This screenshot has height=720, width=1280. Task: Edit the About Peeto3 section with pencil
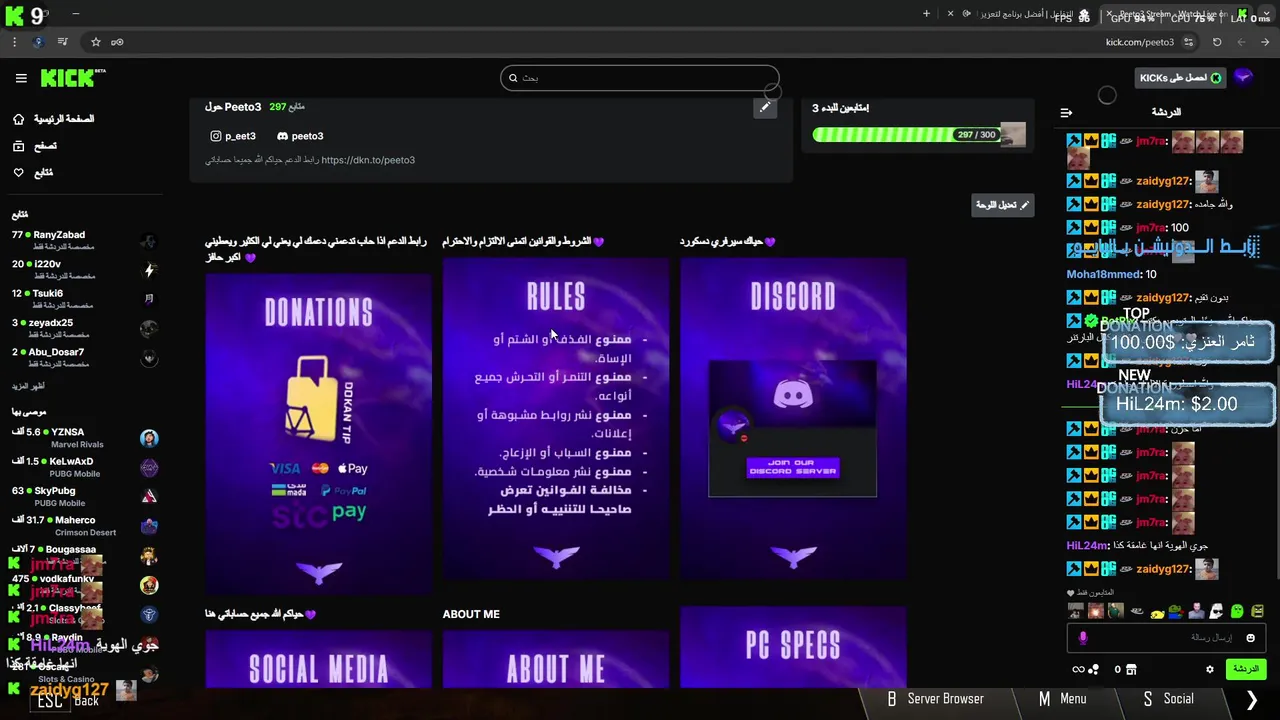point(765,107)
